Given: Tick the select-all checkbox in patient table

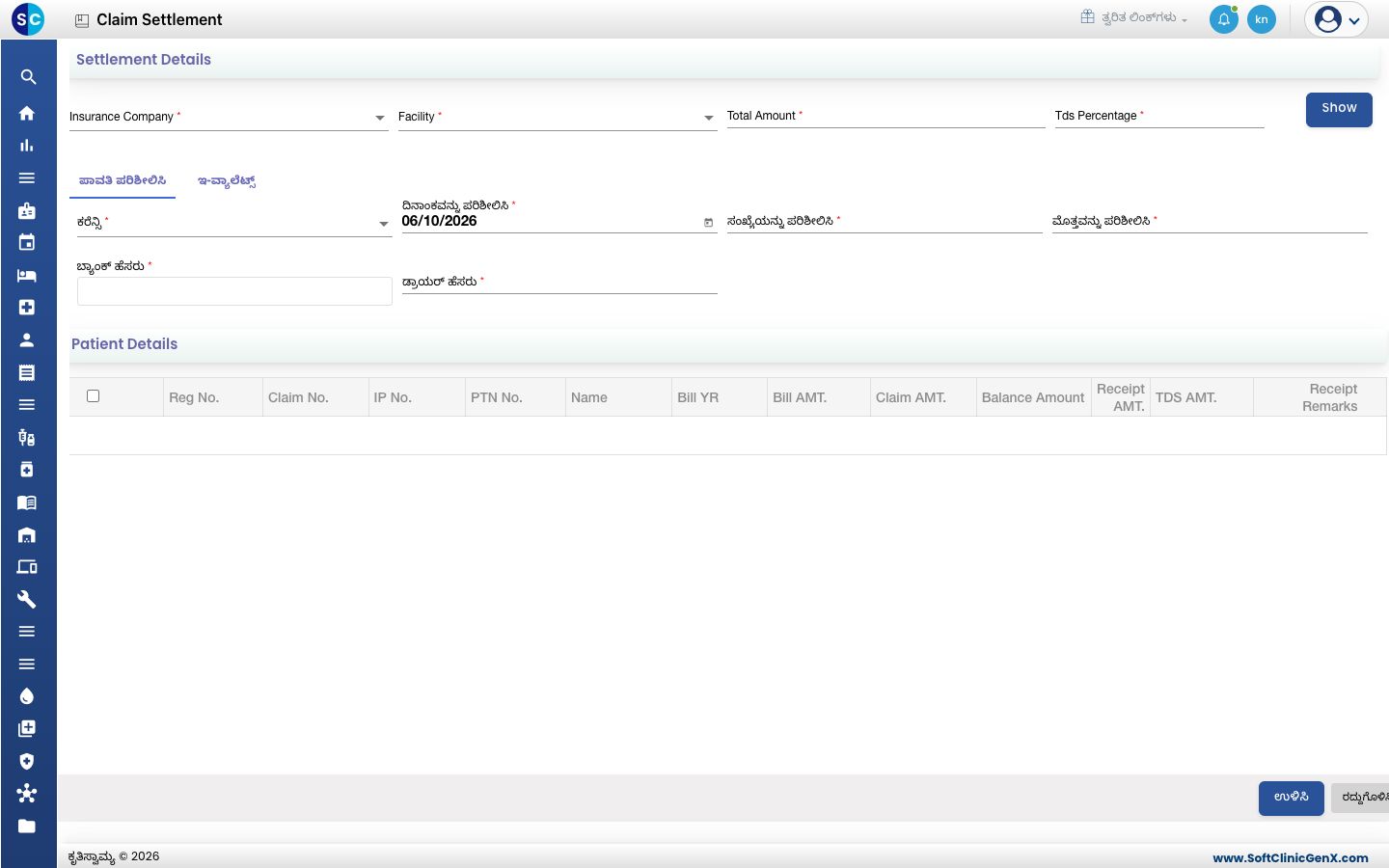Looking at the screenshot, I should coord(94,396).
